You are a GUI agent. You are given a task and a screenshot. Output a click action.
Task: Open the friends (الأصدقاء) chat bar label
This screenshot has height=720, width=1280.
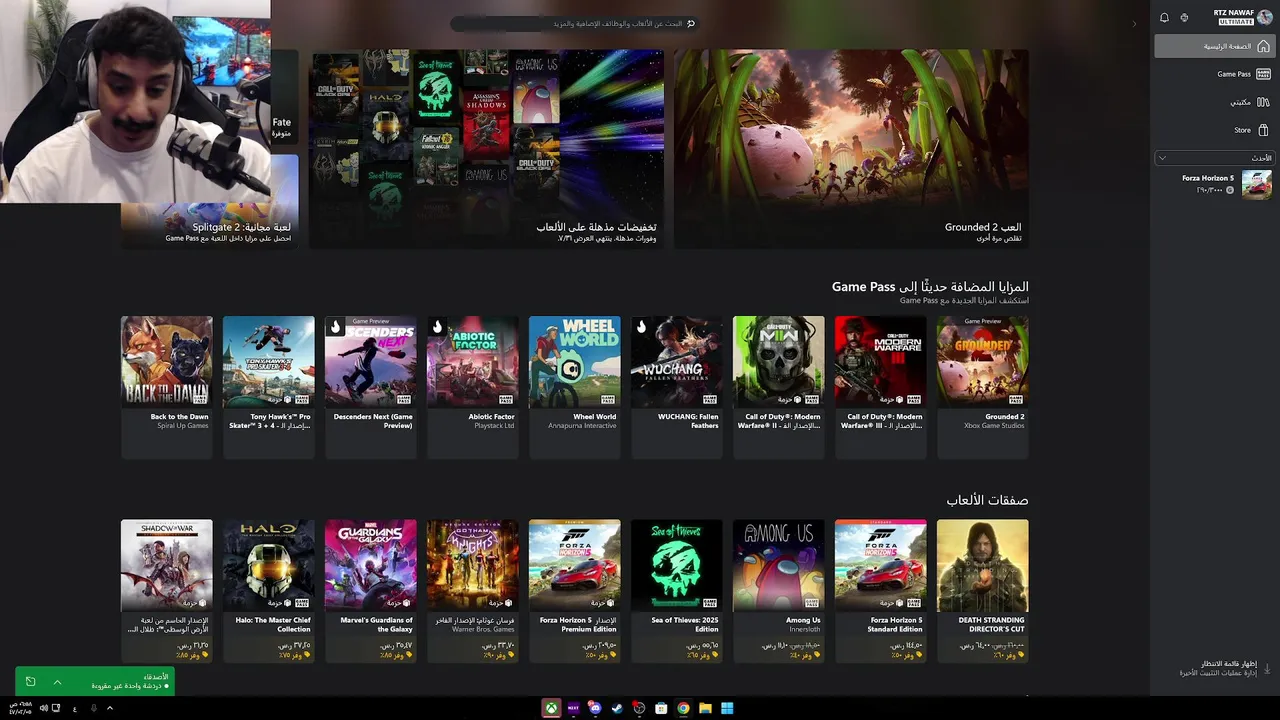pos(155,677)
